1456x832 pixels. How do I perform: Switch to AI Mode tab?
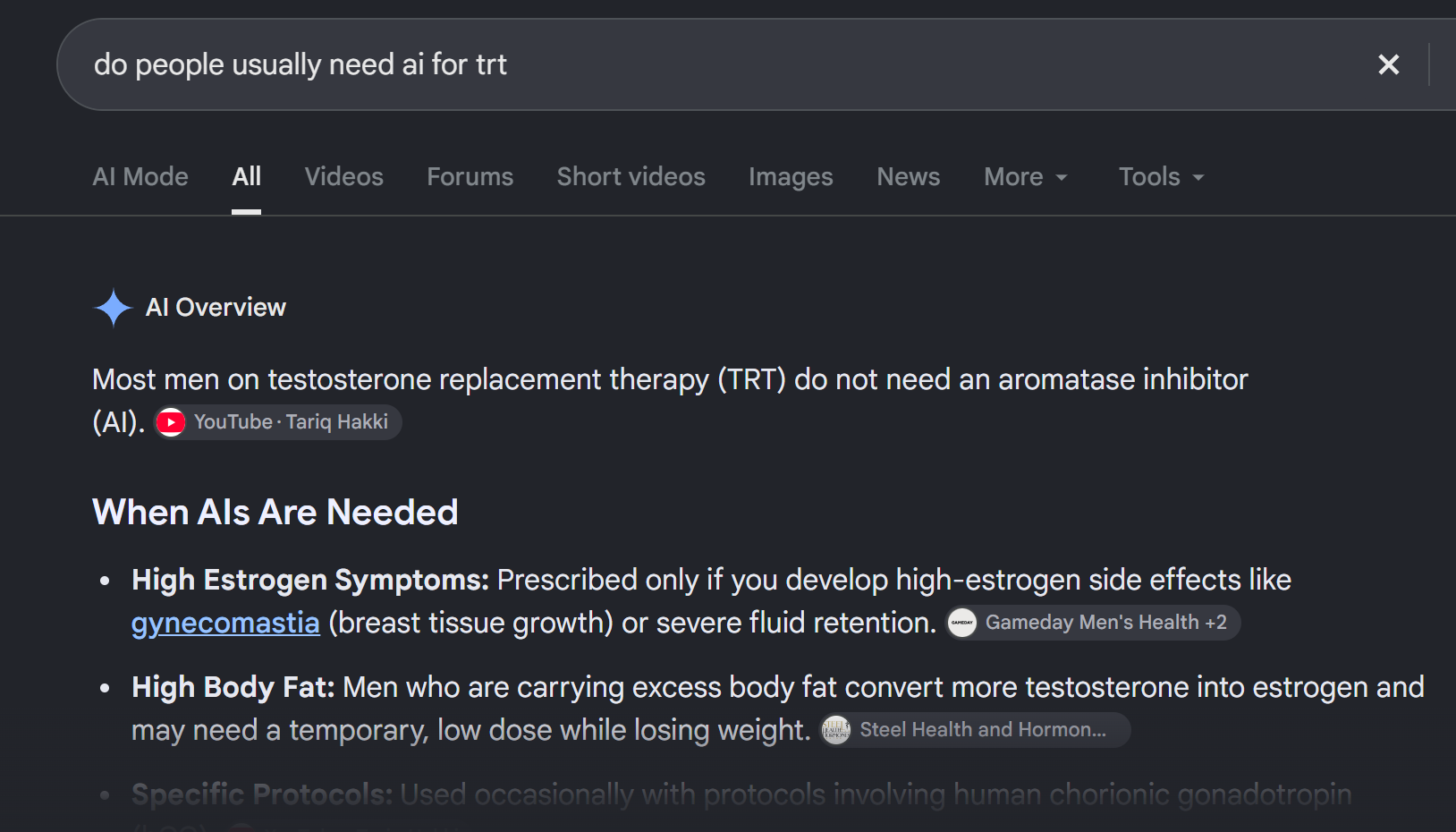click(140, 177)
